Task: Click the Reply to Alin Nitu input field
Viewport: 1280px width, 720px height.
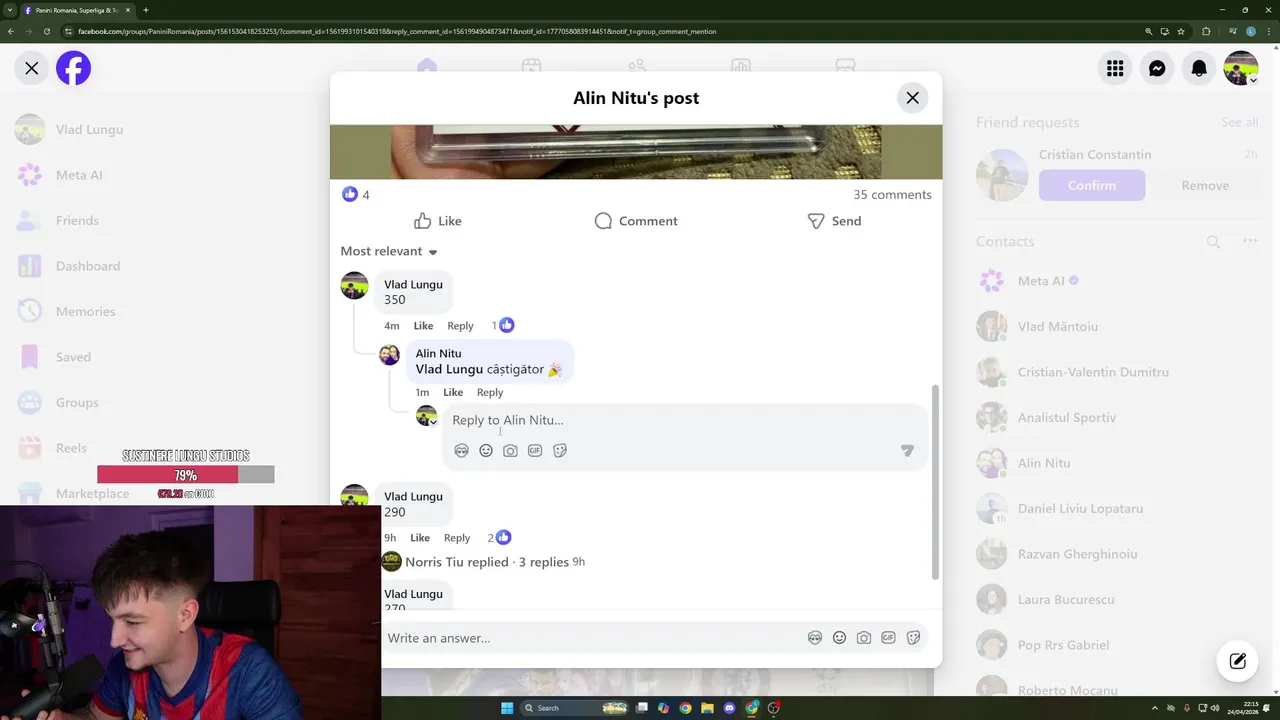Action: click(x=685, y=420)
